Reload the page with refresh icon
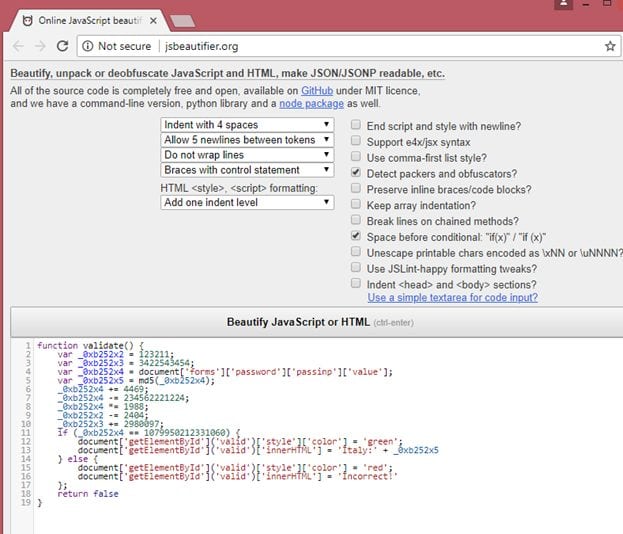 [63, 46]
